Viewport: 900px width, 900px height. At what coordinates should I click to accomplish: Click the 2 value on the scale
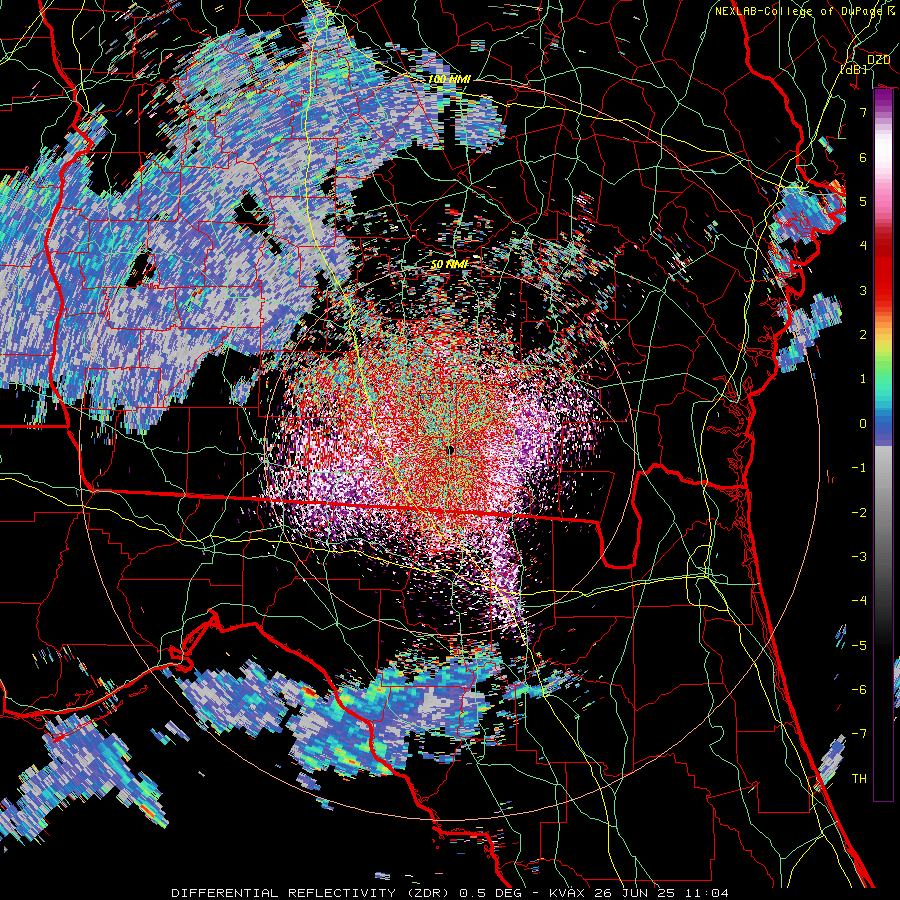(863, 335)
